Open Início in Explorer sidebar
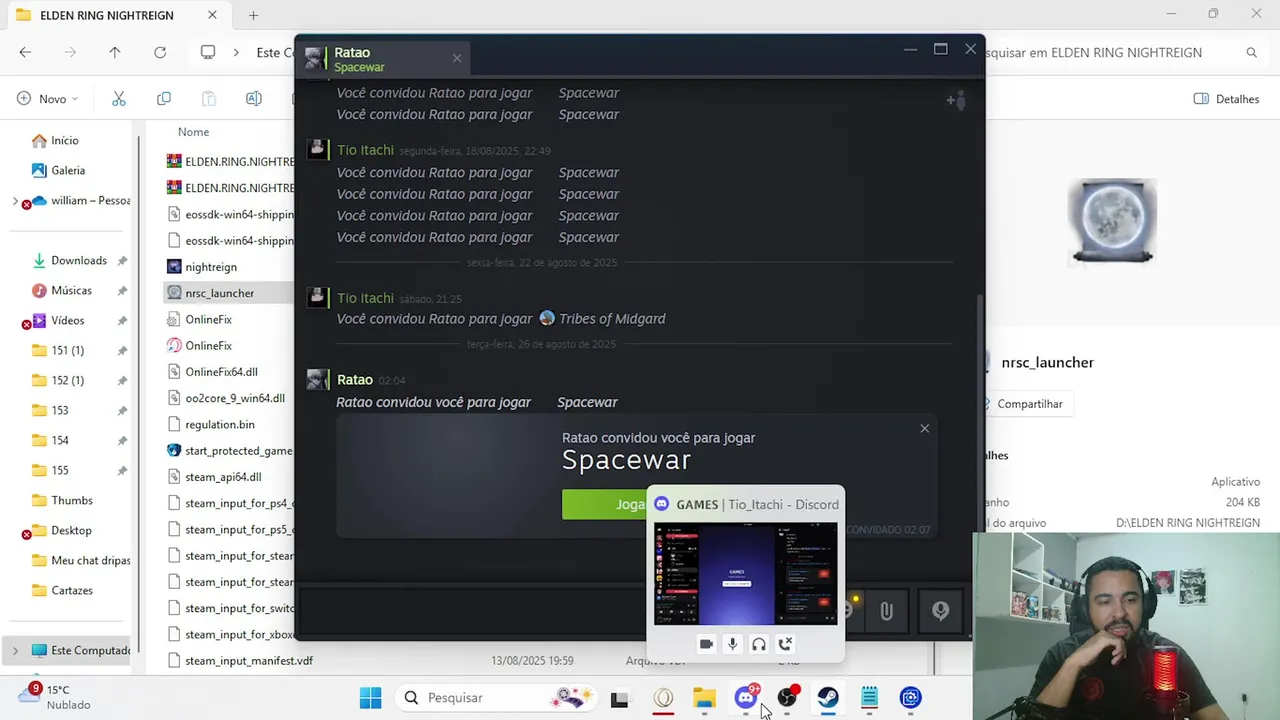 click(64, 140)
